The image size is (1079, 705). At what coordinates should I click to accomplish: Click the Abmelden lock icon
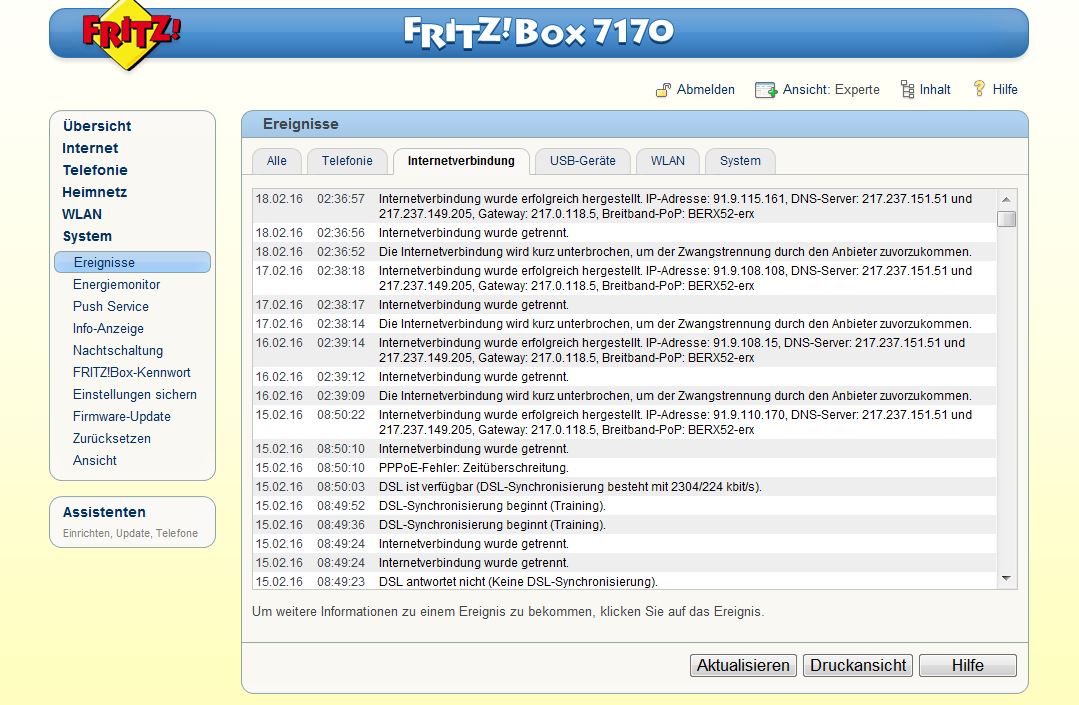[663, 90]
